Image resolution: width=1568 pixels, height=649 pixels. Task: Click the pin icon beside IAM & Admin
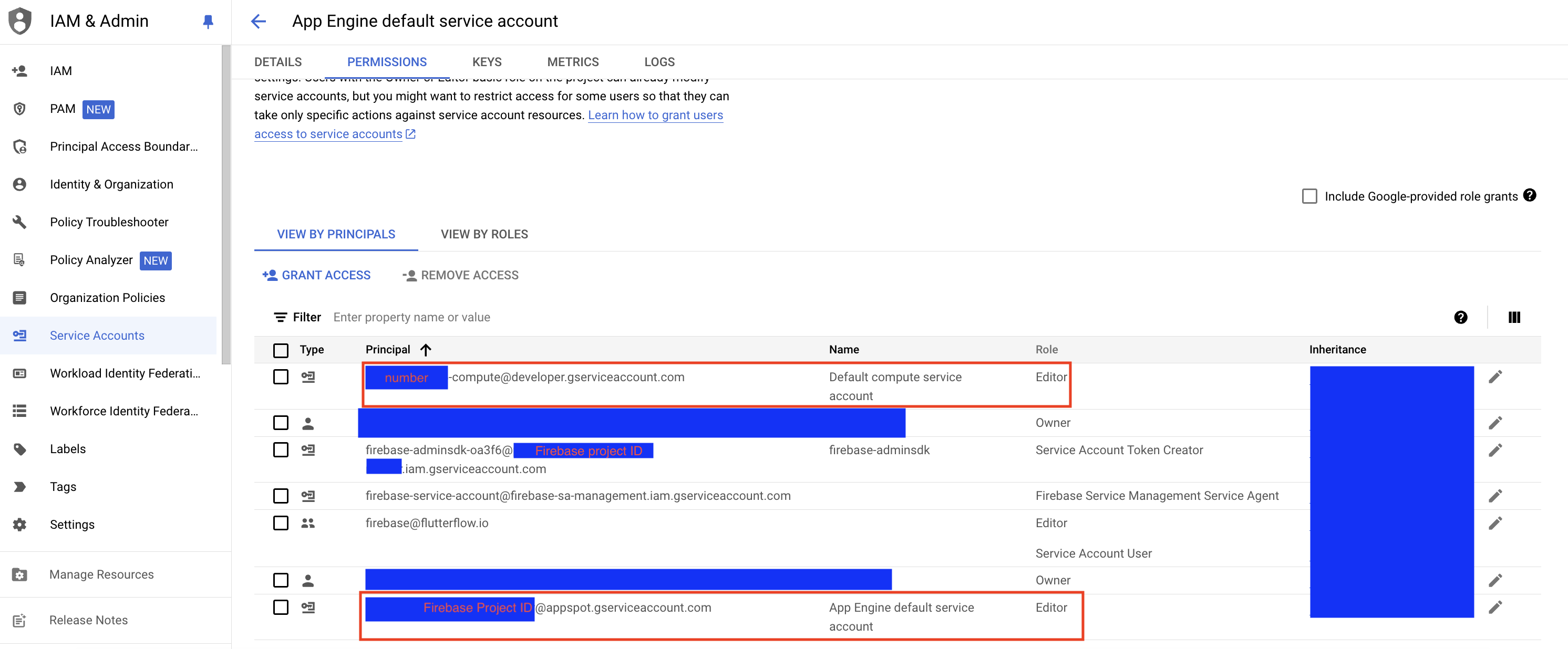[208, 22]
